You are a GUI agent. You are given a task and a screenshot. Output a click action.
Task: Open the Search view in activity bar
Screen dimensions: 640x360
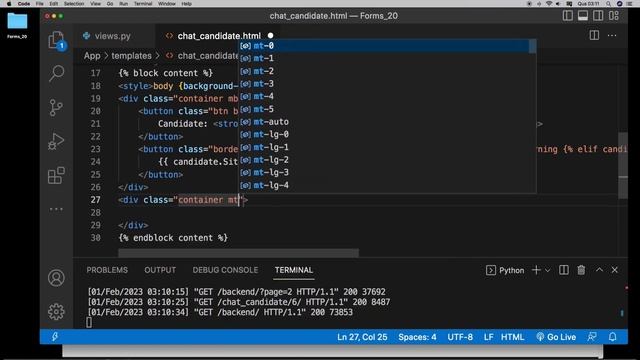pyautogui.click(x=56, y=74)
